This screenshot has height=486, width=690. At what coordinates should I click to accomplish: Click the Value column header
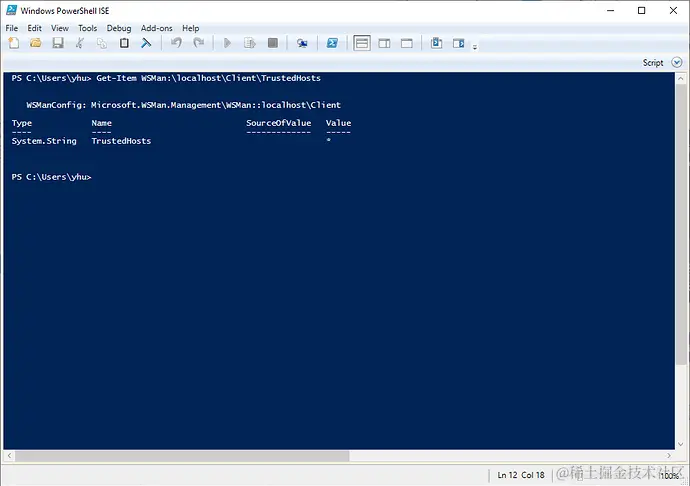338,123
